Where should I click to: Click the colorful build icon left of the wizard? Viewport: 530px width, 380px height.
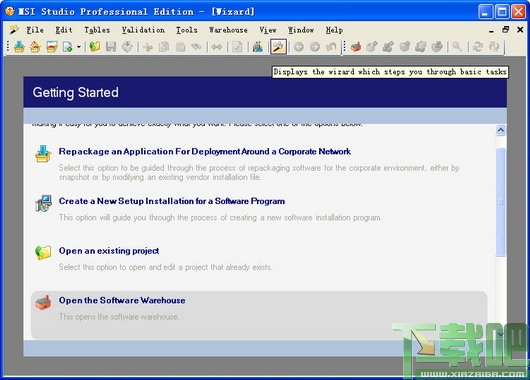pyautogui.click(x=258, y=47)
